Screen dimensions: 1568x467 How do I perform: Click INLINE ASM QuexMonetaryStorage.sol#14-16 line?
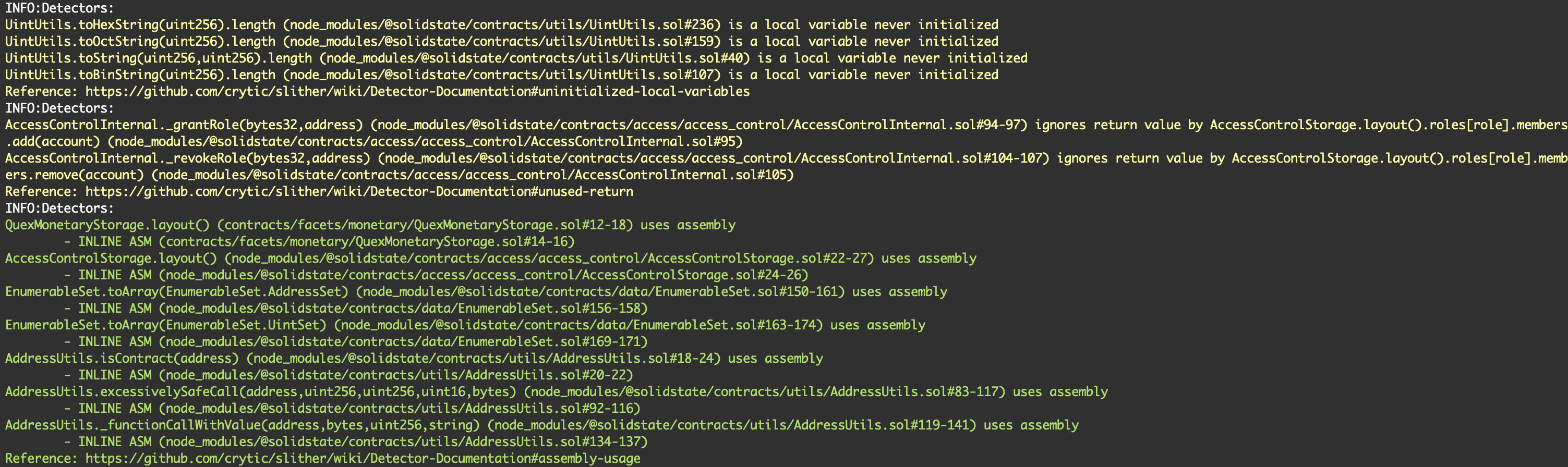tap(320, 242)
